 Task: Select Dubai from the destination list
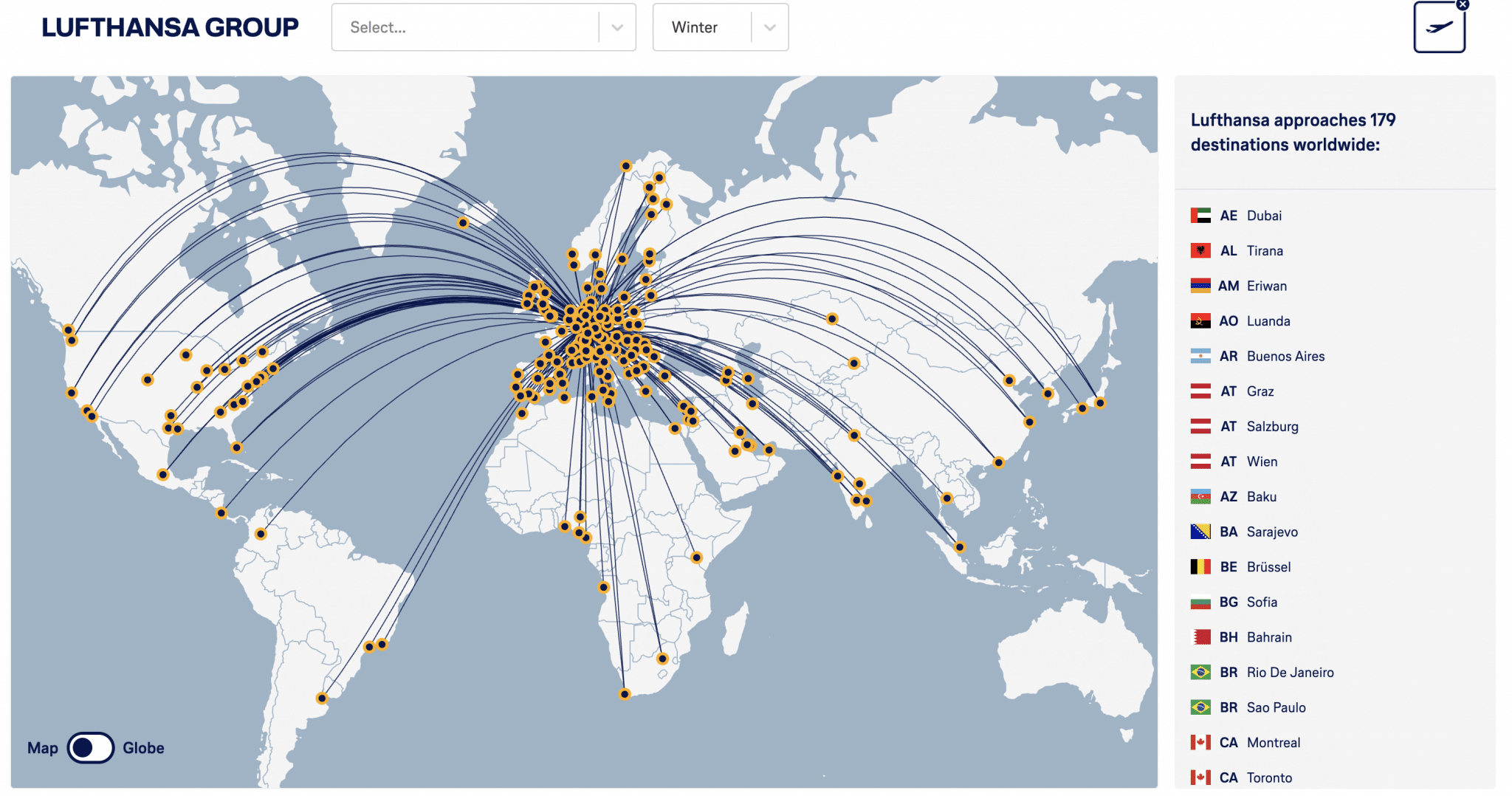pos(1264,216)
